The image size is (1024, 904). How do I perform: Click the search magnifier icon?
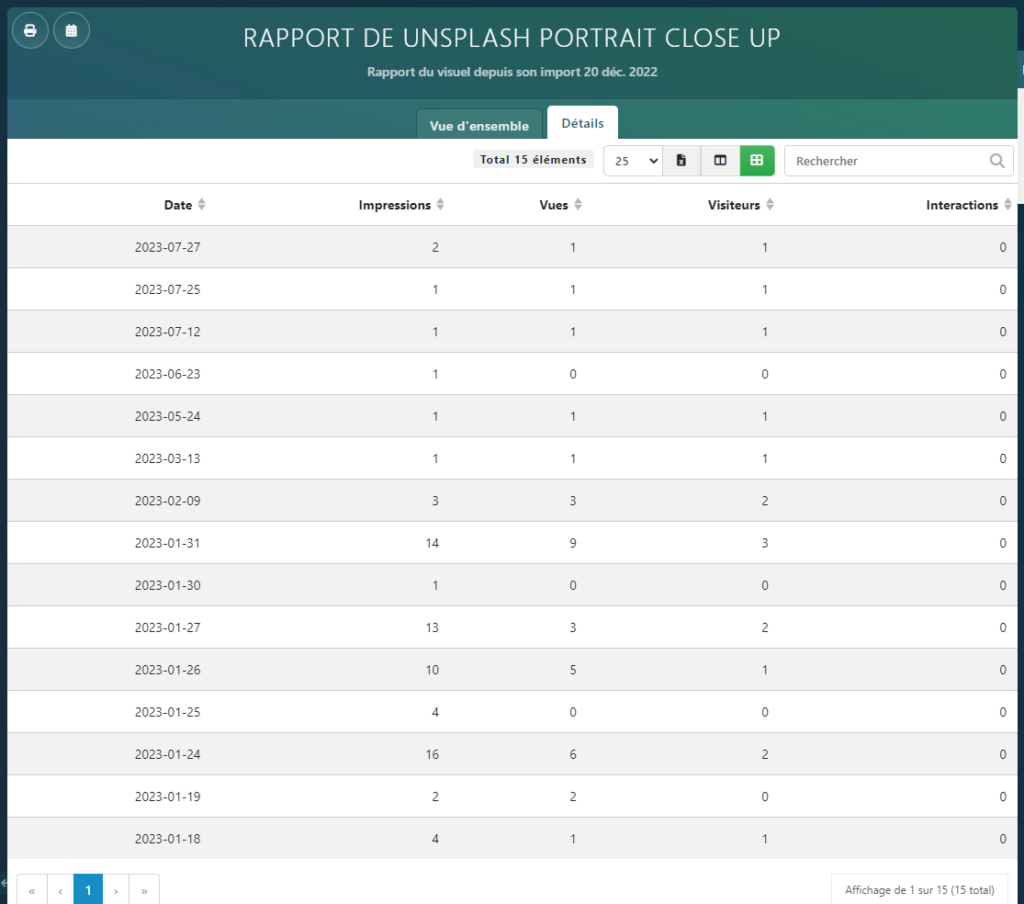coord(997,160)
